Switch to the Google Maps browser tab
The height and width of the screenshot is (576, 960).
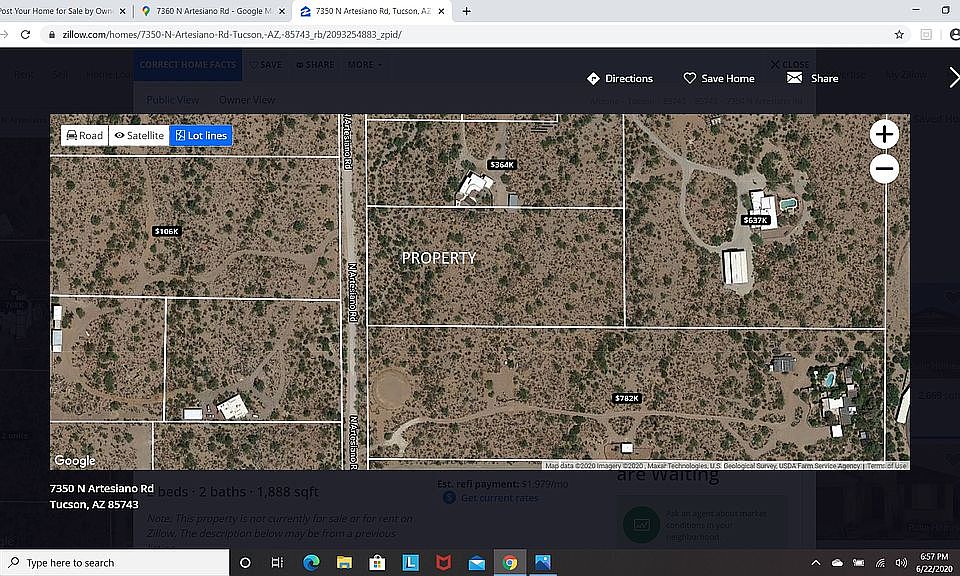[x=207, y=11]
